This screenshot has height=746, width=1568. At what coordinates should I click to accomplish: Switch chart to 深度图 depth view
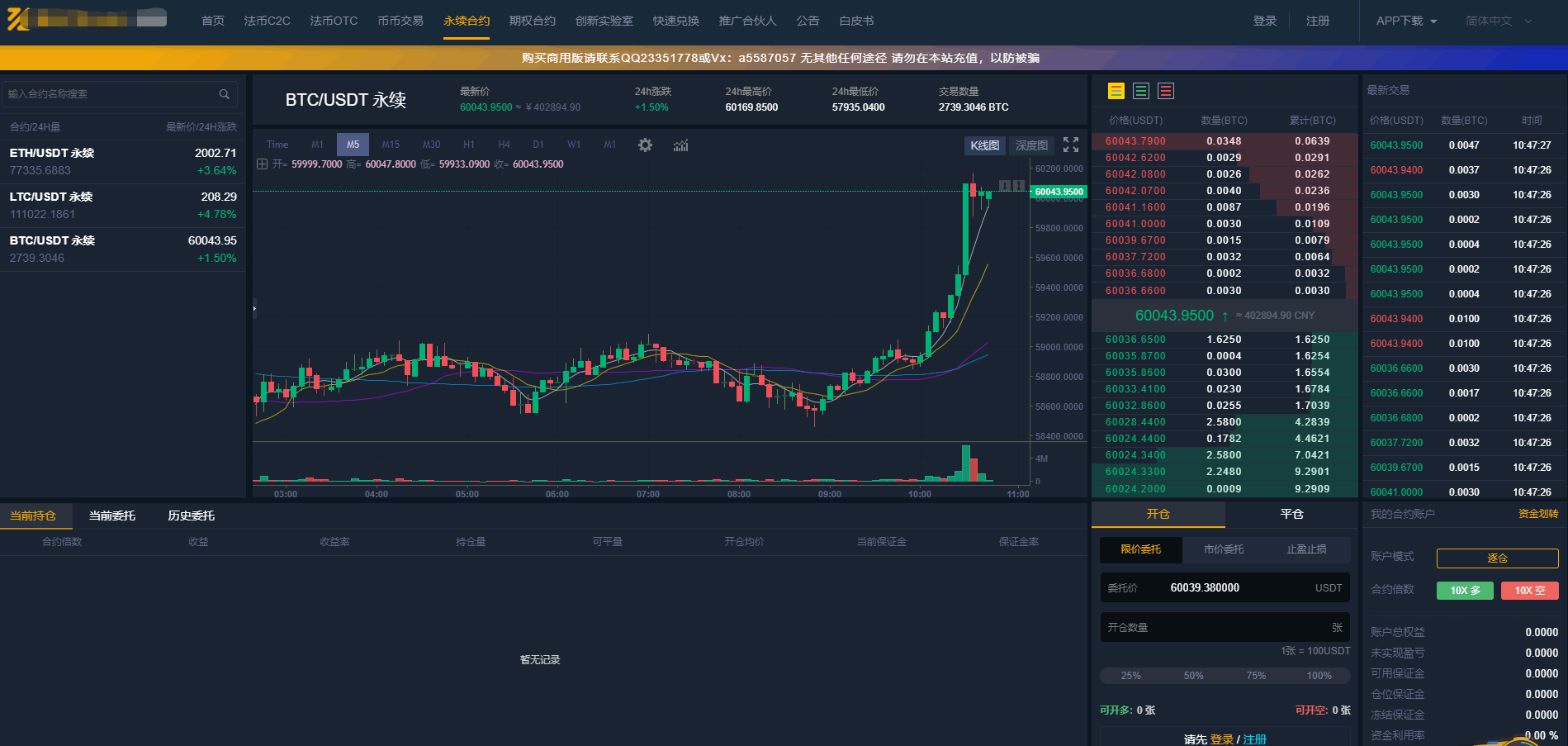coord(1031,145)
